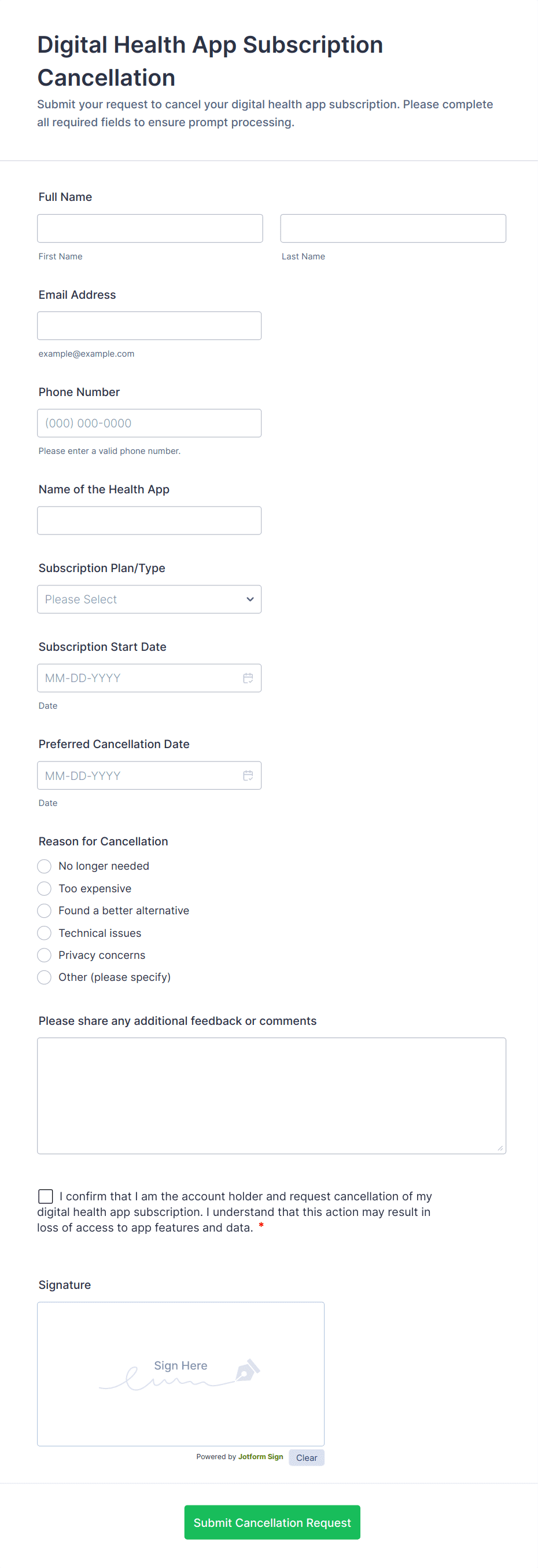Focus the Last Name text box
This screenshot has height=1568, width=538.
(x=393, y=228)
